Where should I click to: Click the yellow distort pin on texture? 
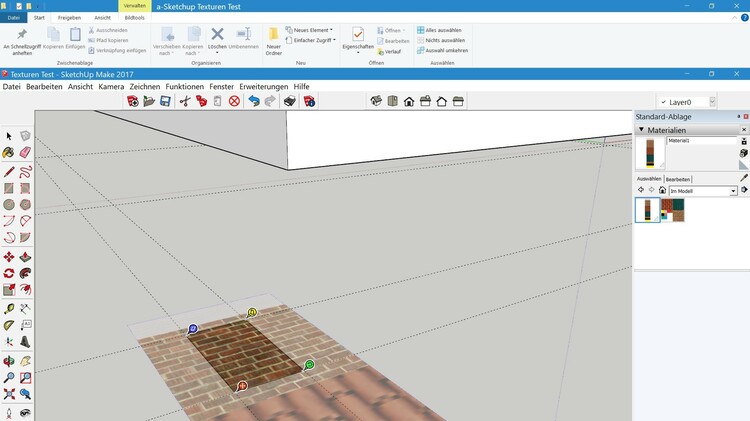252,313
